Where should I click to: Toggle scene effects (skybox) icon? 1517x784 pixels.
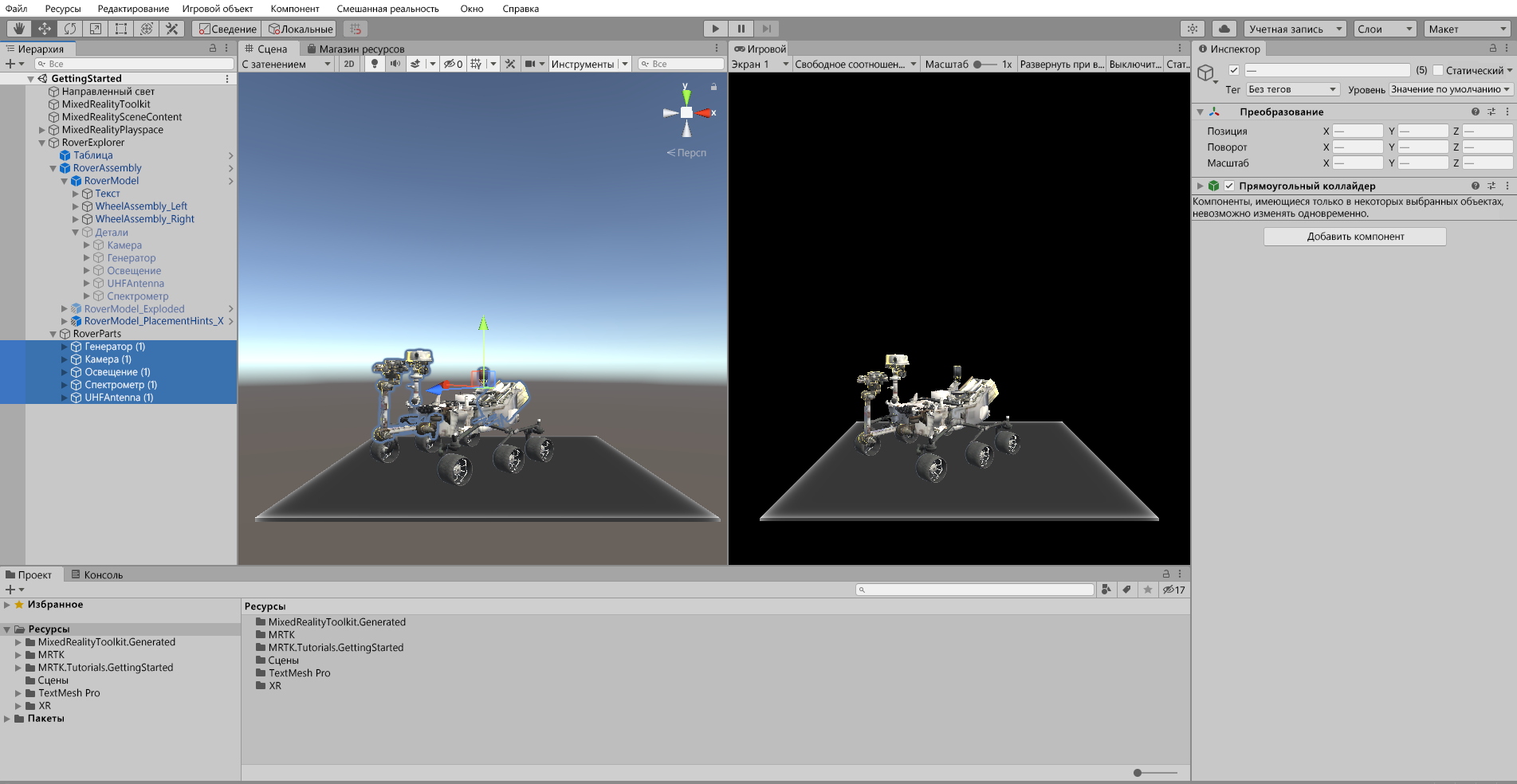(x=415, y=64)
